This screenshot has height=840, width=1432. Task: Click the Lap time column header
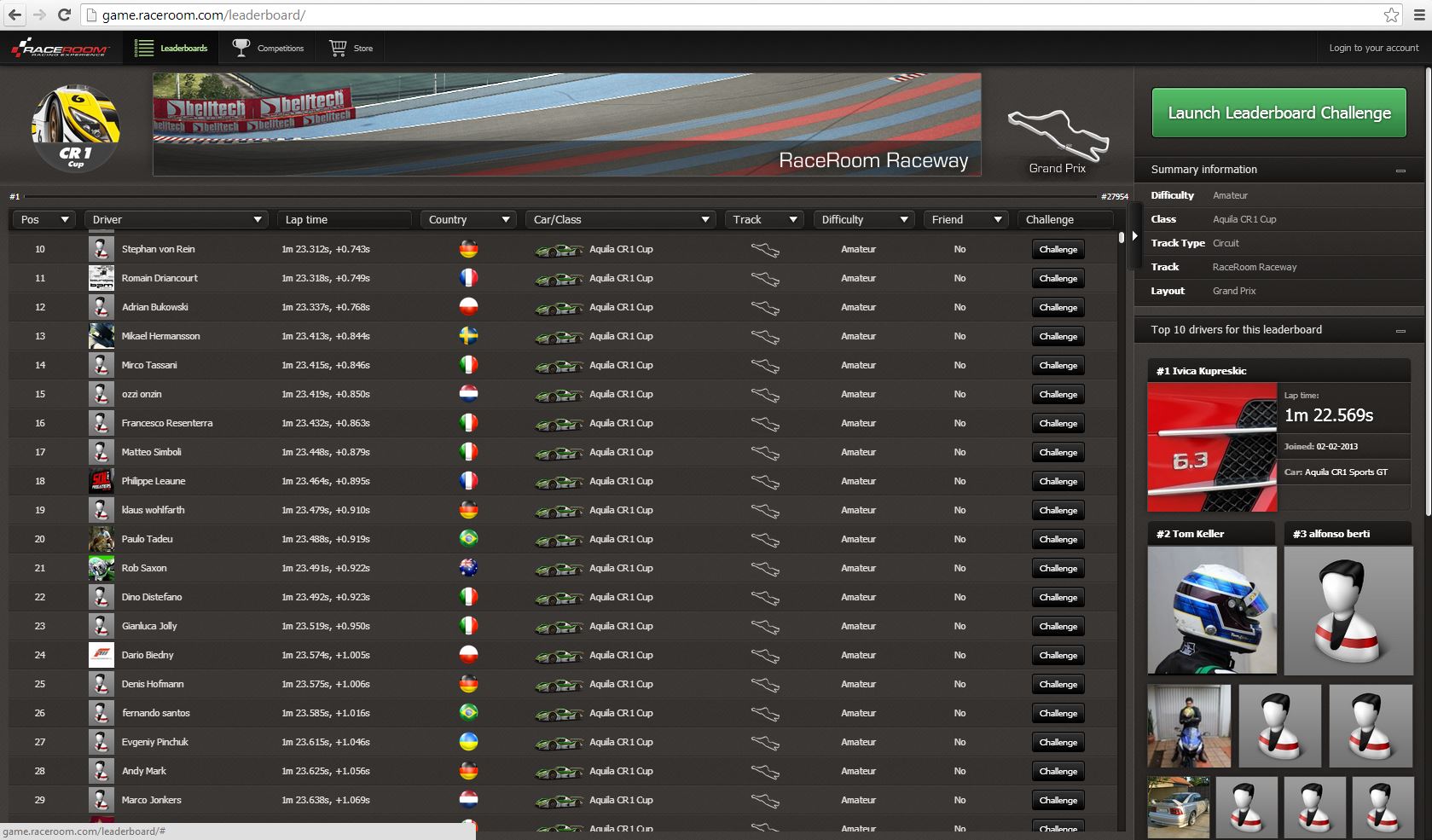[x=344, y=220]
